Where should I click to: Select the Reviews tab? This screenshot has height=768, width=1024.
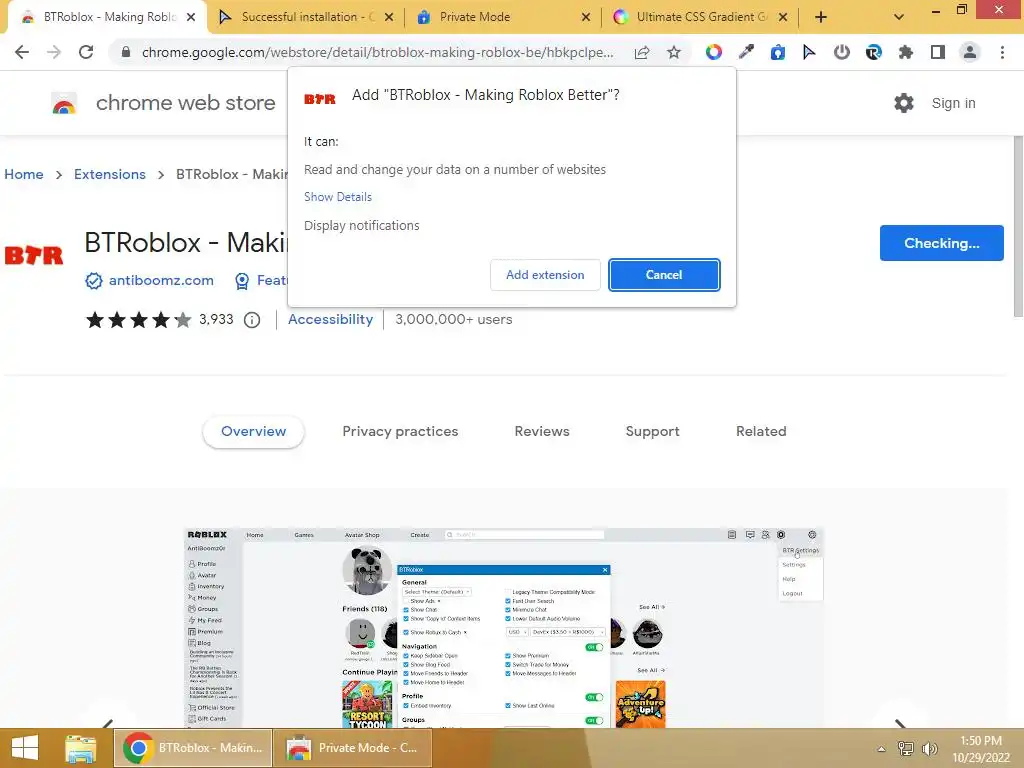pyautogui.click(x=542, y=431)
